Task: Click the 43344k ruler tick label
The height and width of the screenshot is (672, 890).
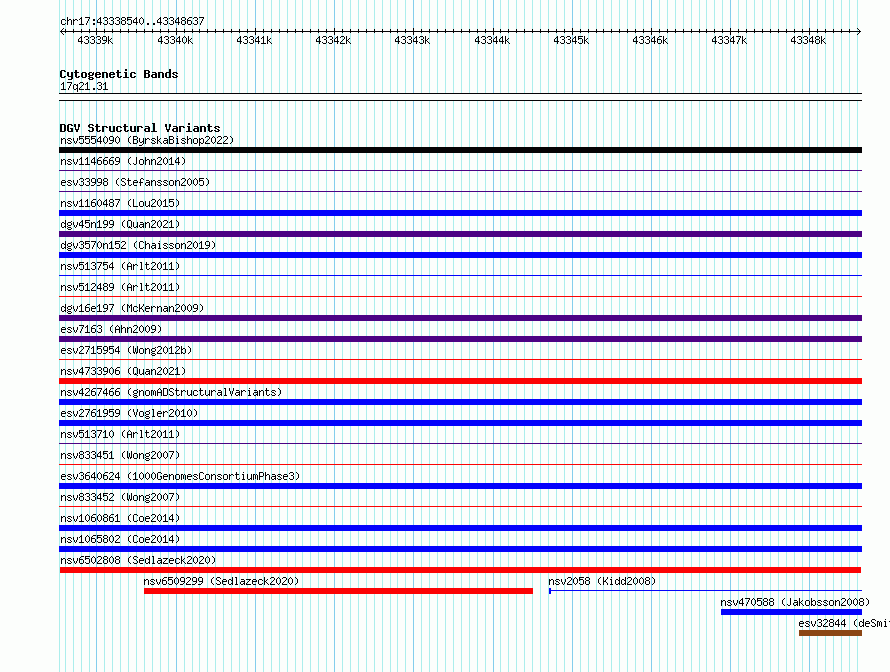Action: (492, 40)
